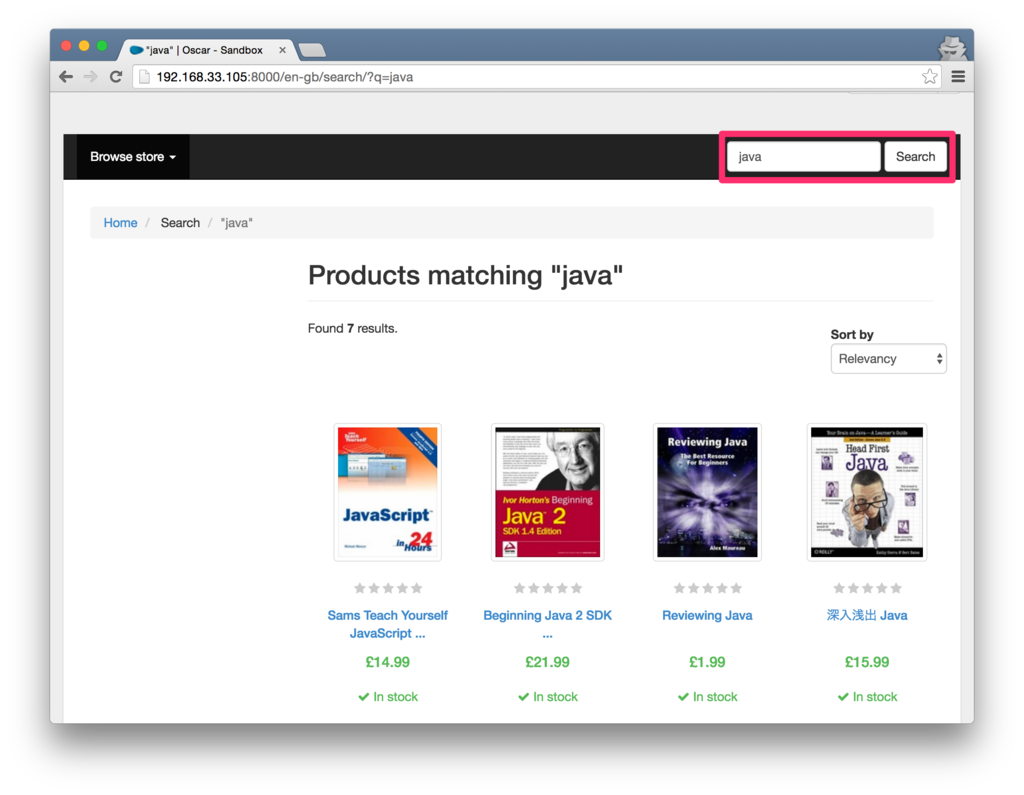Click star rating under Head First Java
The width and height of the screenshot is (1024, 795).
click(x=867, y=588)
